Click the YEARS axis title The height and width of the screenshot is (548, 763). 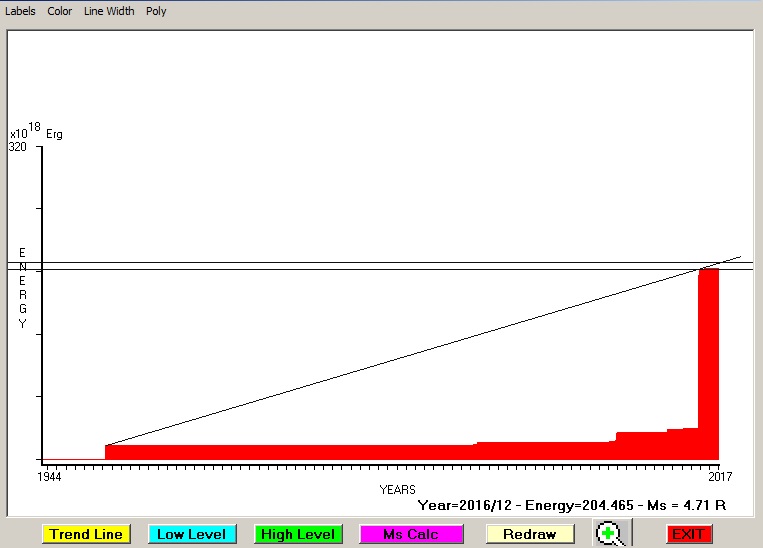pyautogui.click(x=397, y=489)
